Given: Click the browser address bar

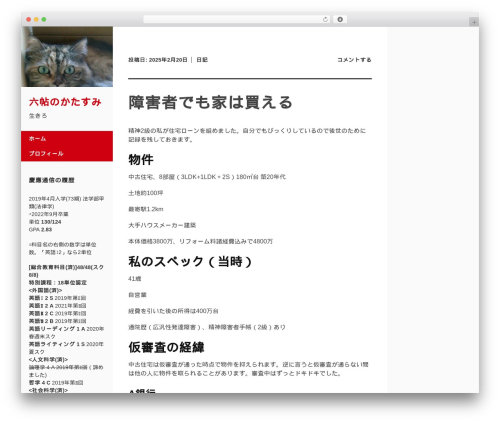Looking at the screenshot, I should pyautogui.click(x=236, y=19).
